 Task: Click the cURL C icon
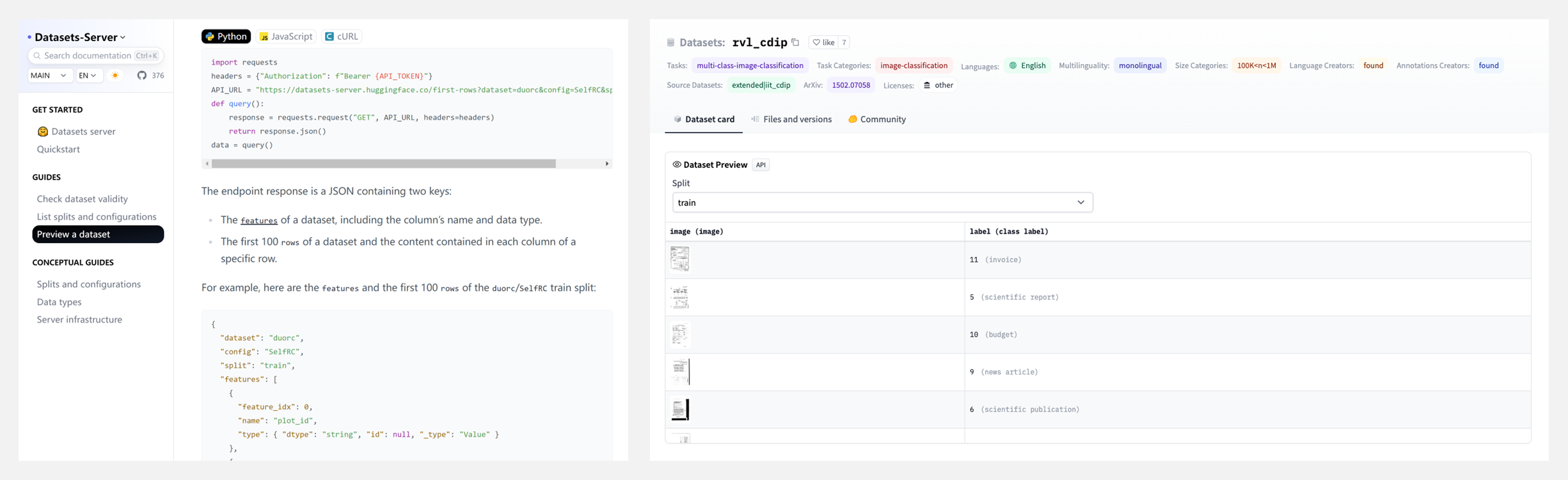click(x=329, y=36)
